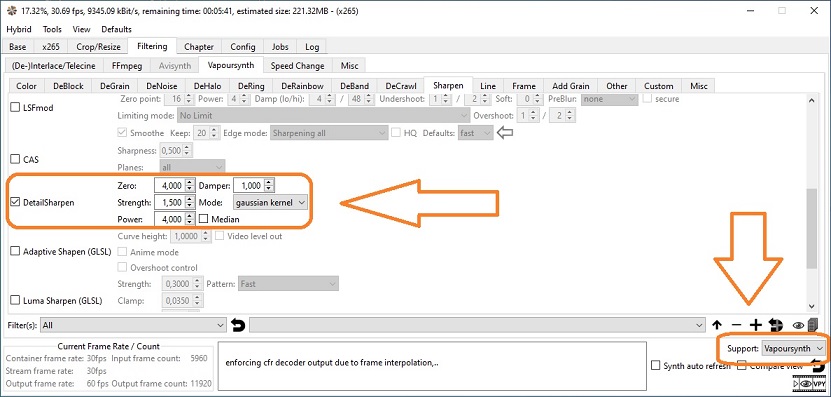Click the DetailSharpen Strength value field
This screenshot has height=397, width=831.
[x=169, y=202]
